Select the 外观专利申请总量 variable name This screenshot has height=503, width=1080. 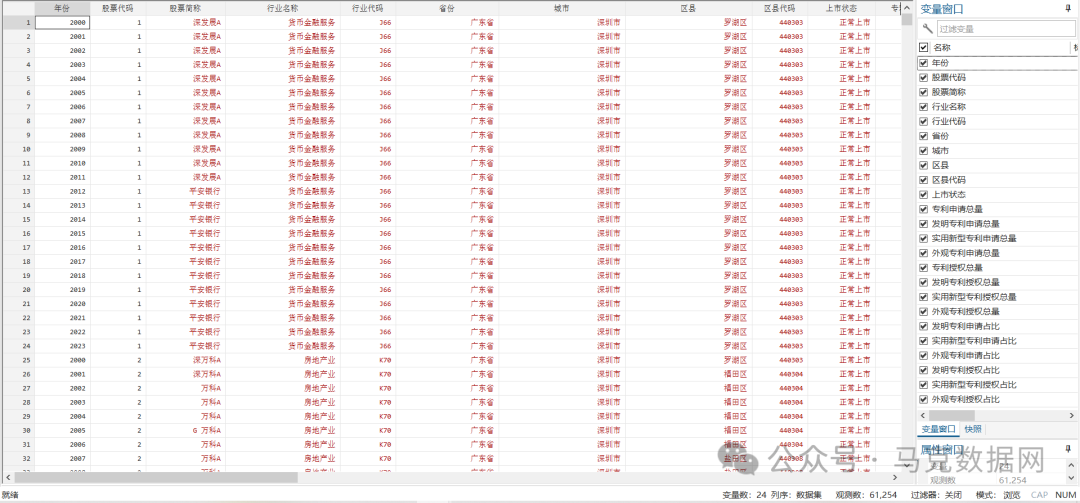(966, 253)
